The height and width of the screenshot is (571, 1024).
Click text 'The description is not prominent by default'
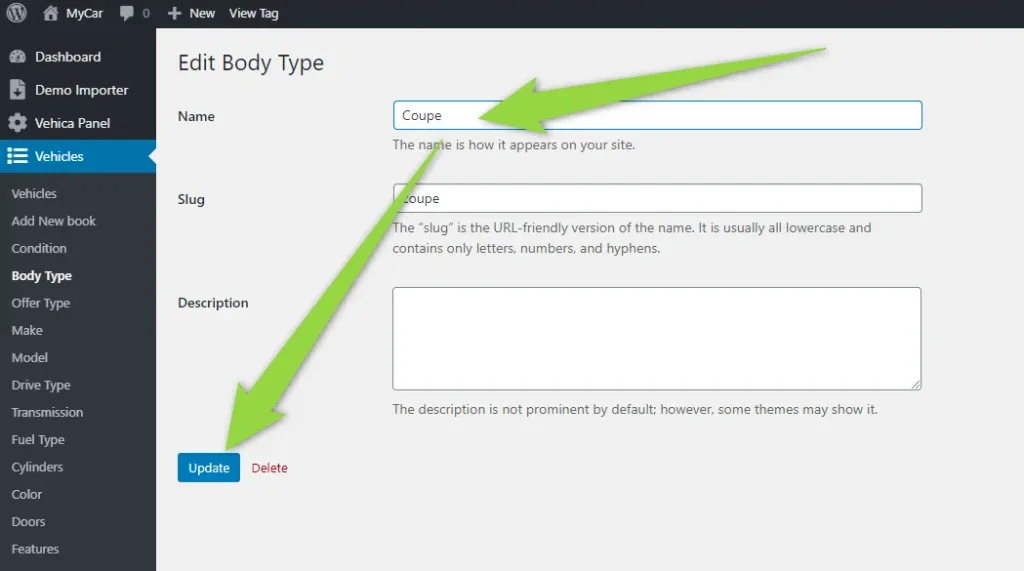(x=524, y=410)
